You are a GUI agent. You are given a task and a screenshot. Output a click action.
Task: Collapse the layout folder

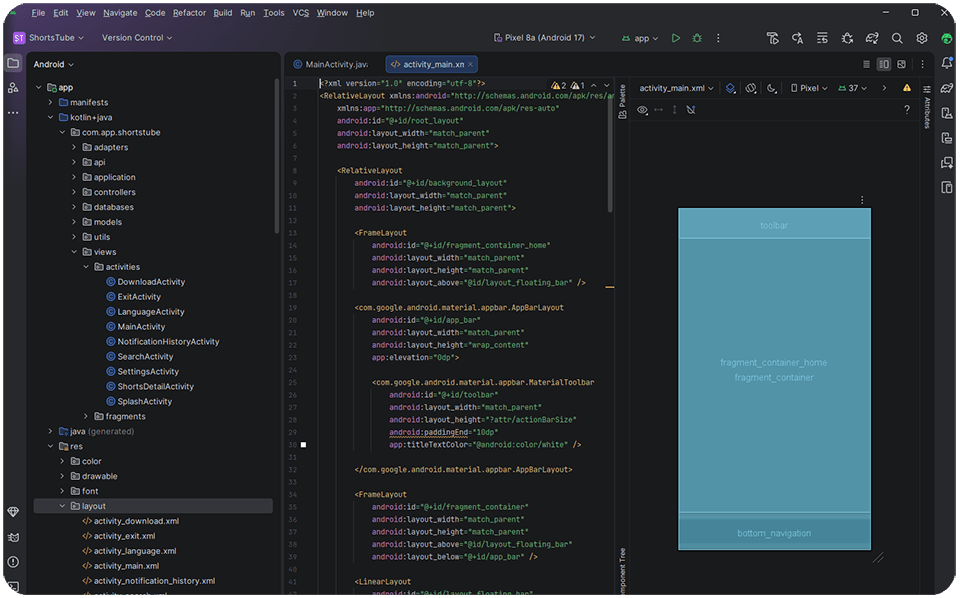tap(62, 506)
